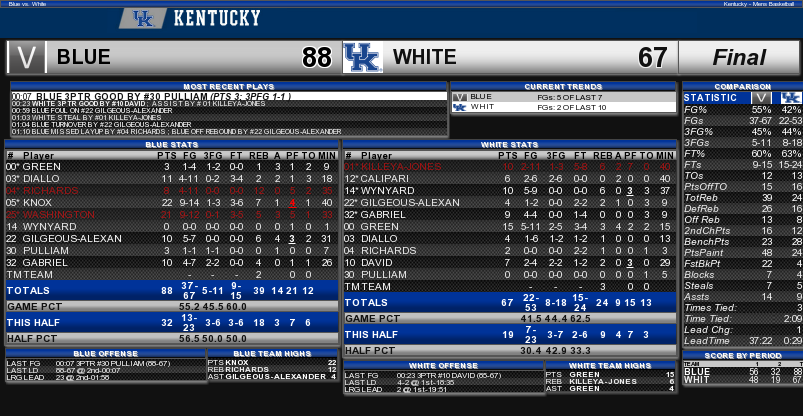Click Blue Team Highs panel header
This screenshot has height=416, width=803.
[272, 353]
